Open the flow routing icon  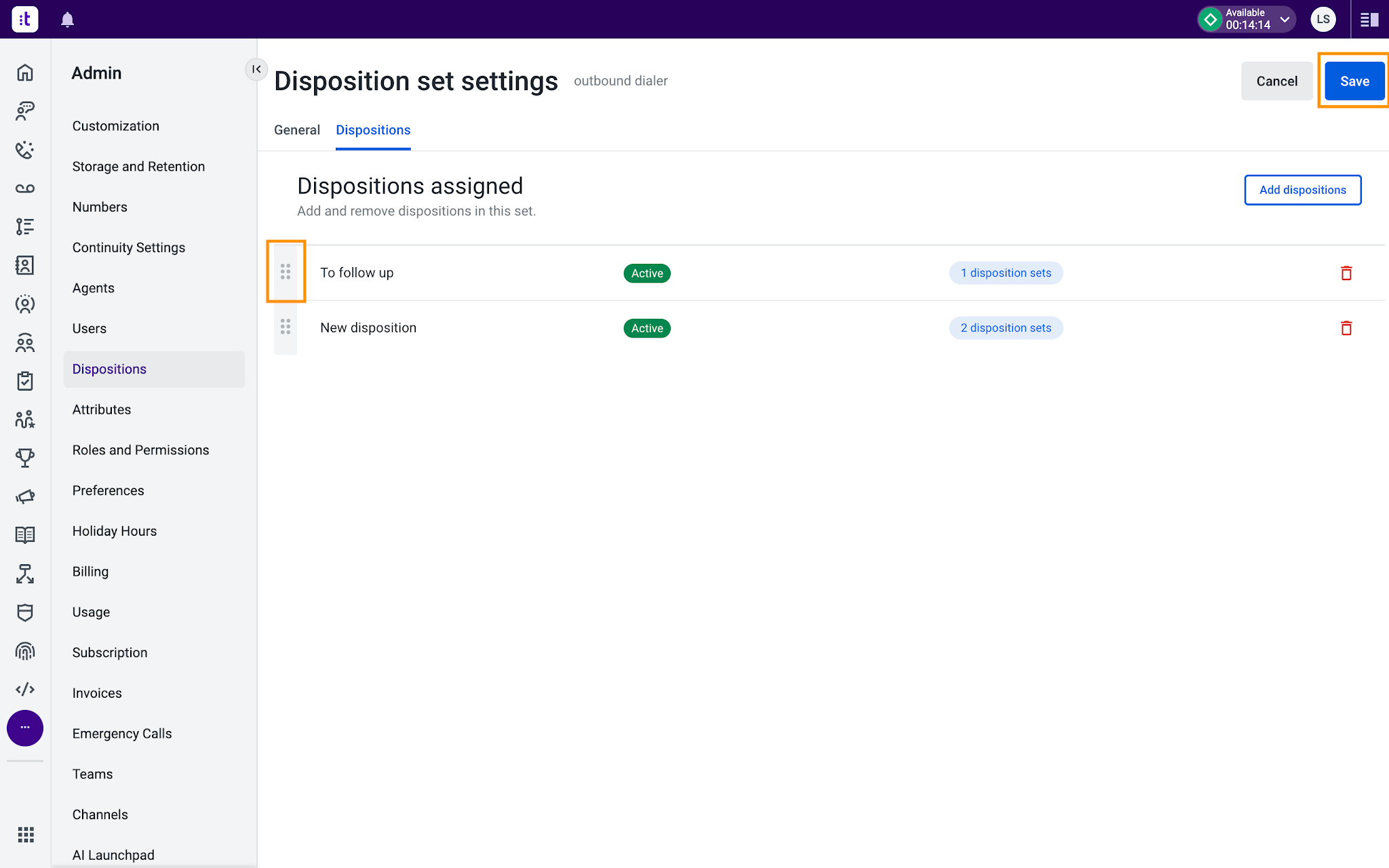pyautogui.click(x=25, y=574)
